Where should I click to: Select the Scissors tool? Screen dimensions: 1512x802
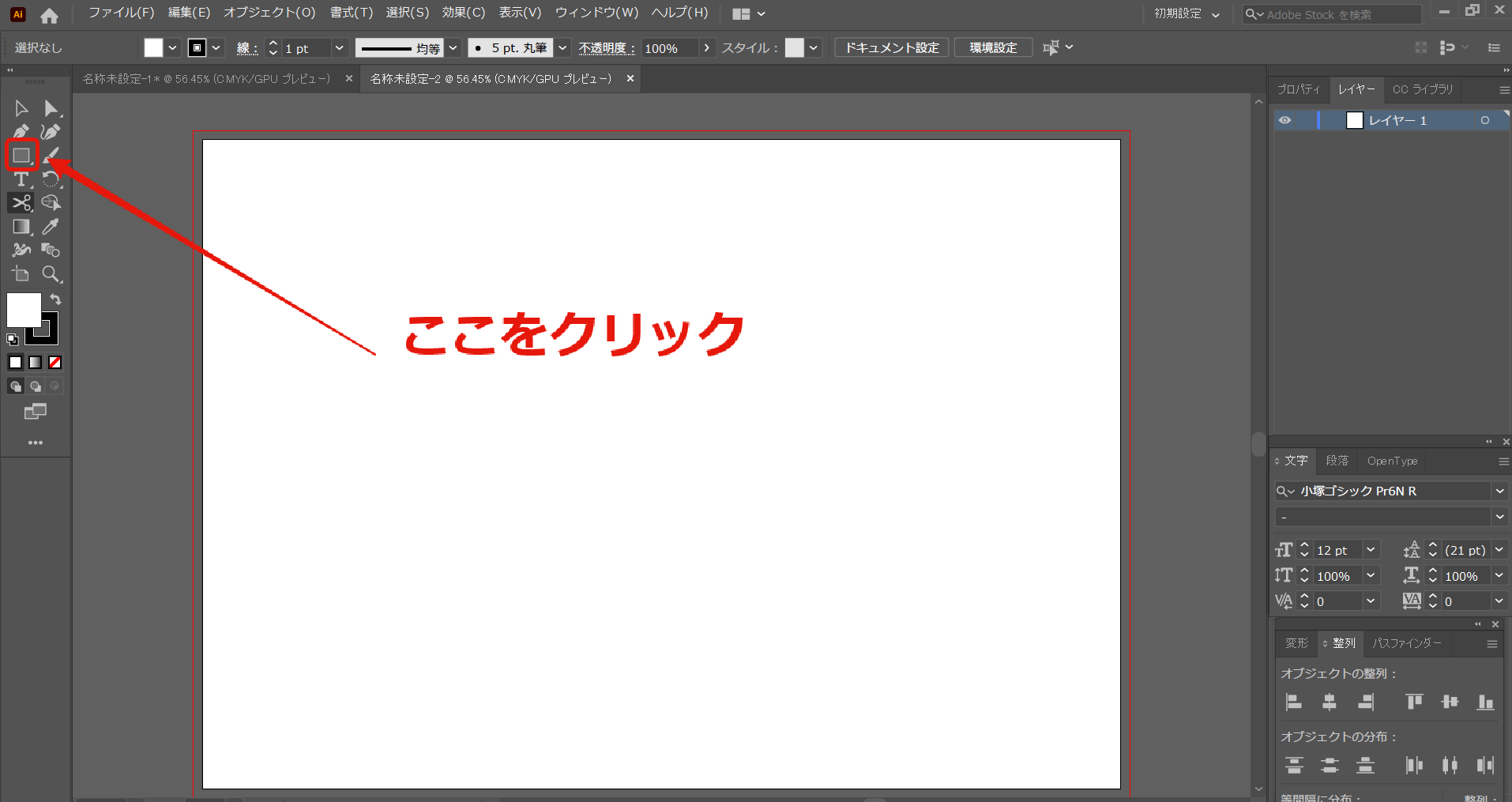point(21,203)
